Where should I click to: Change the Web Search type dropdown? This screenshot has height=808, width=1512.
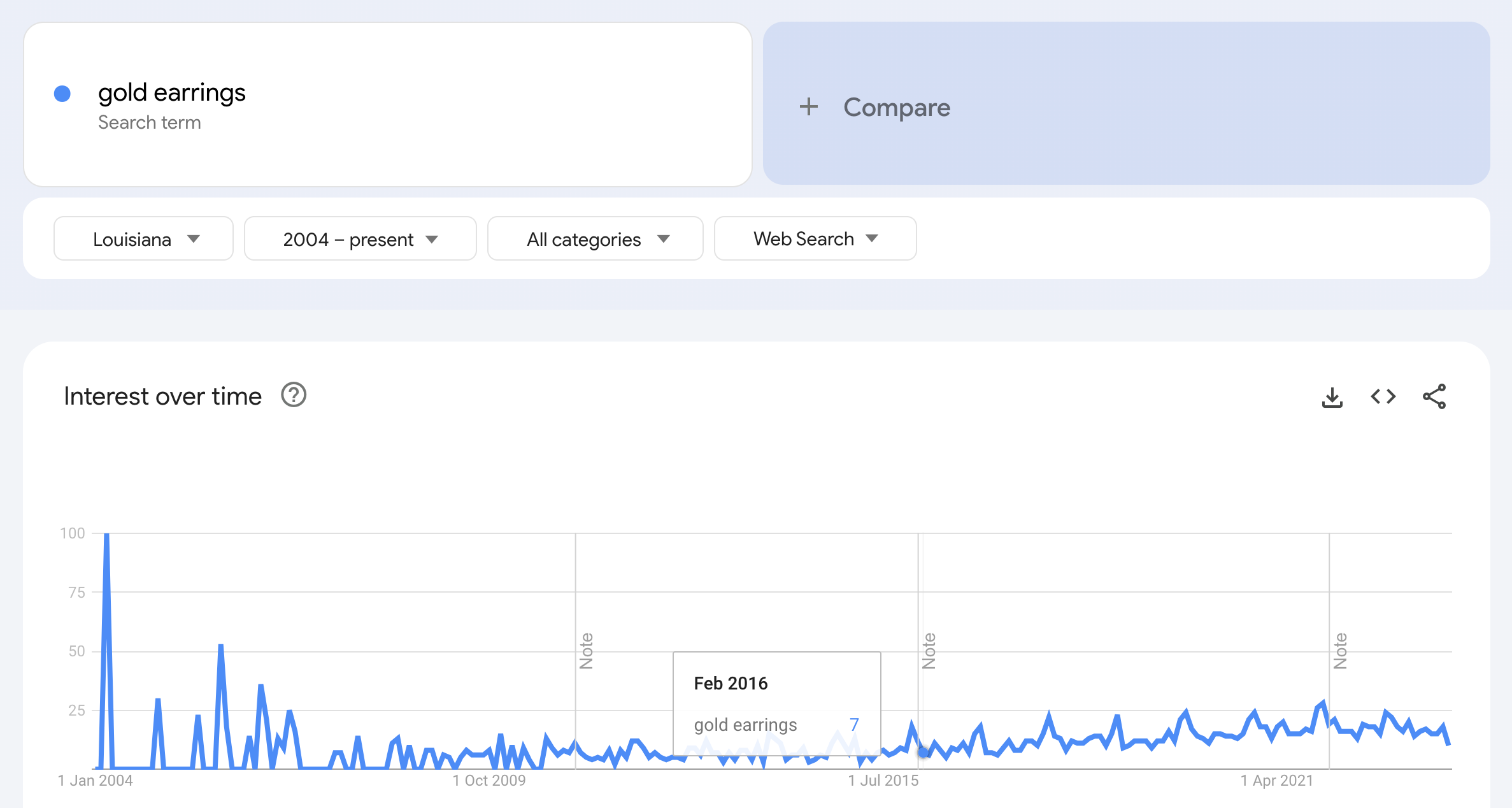tap(815, 239)
